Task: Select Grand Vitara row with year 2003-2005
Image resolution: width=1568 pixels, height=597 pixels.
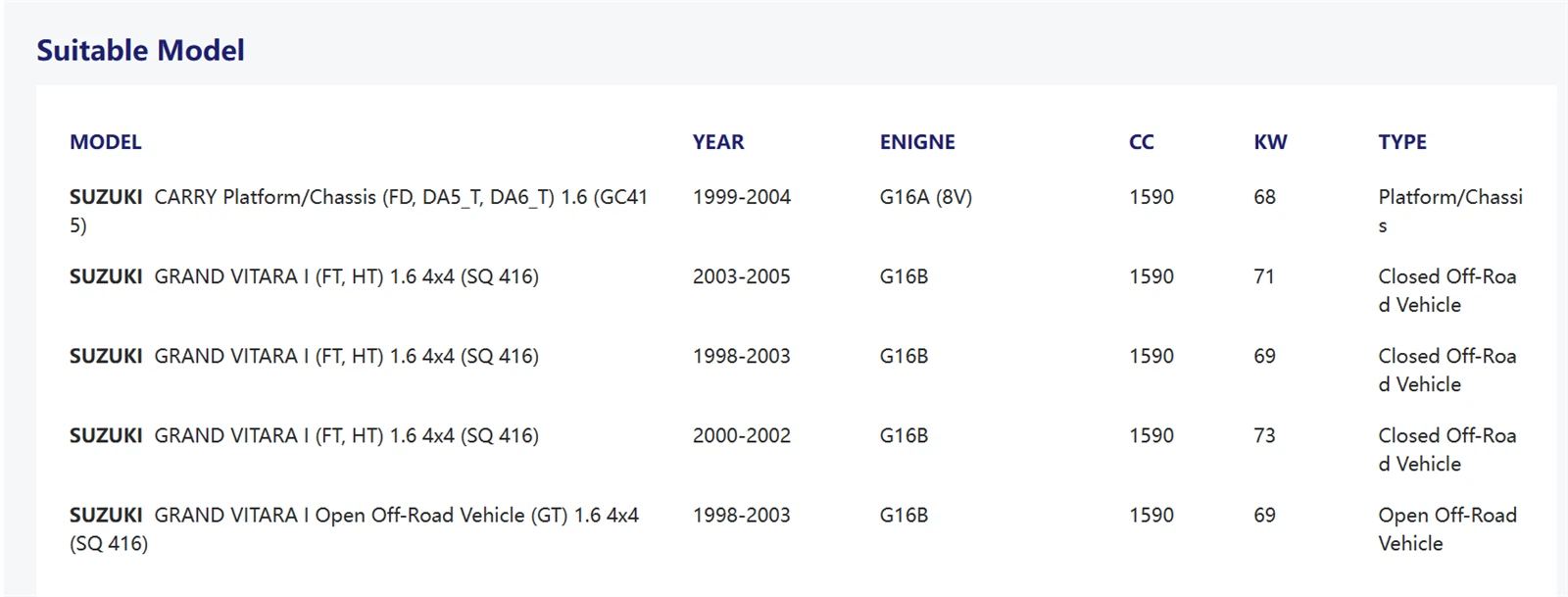Action: tap(304, 276)
